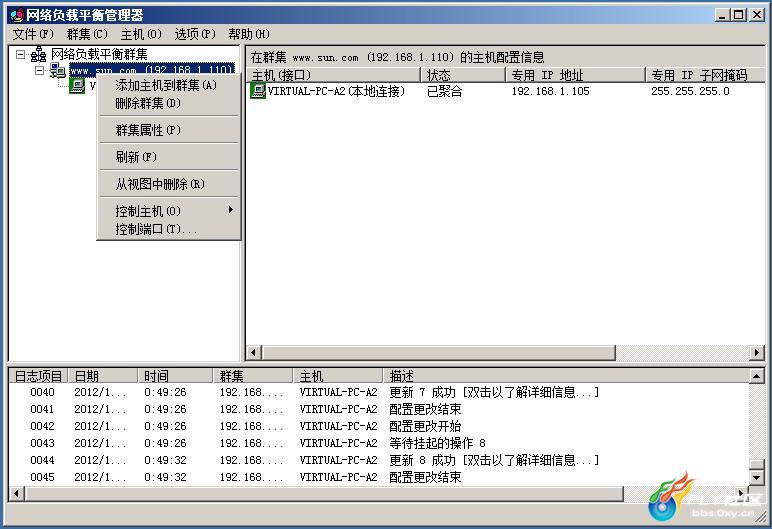The image size is (772, 529).
Task: Open the 选项(P) menu
Action: (x=195, y=34)
